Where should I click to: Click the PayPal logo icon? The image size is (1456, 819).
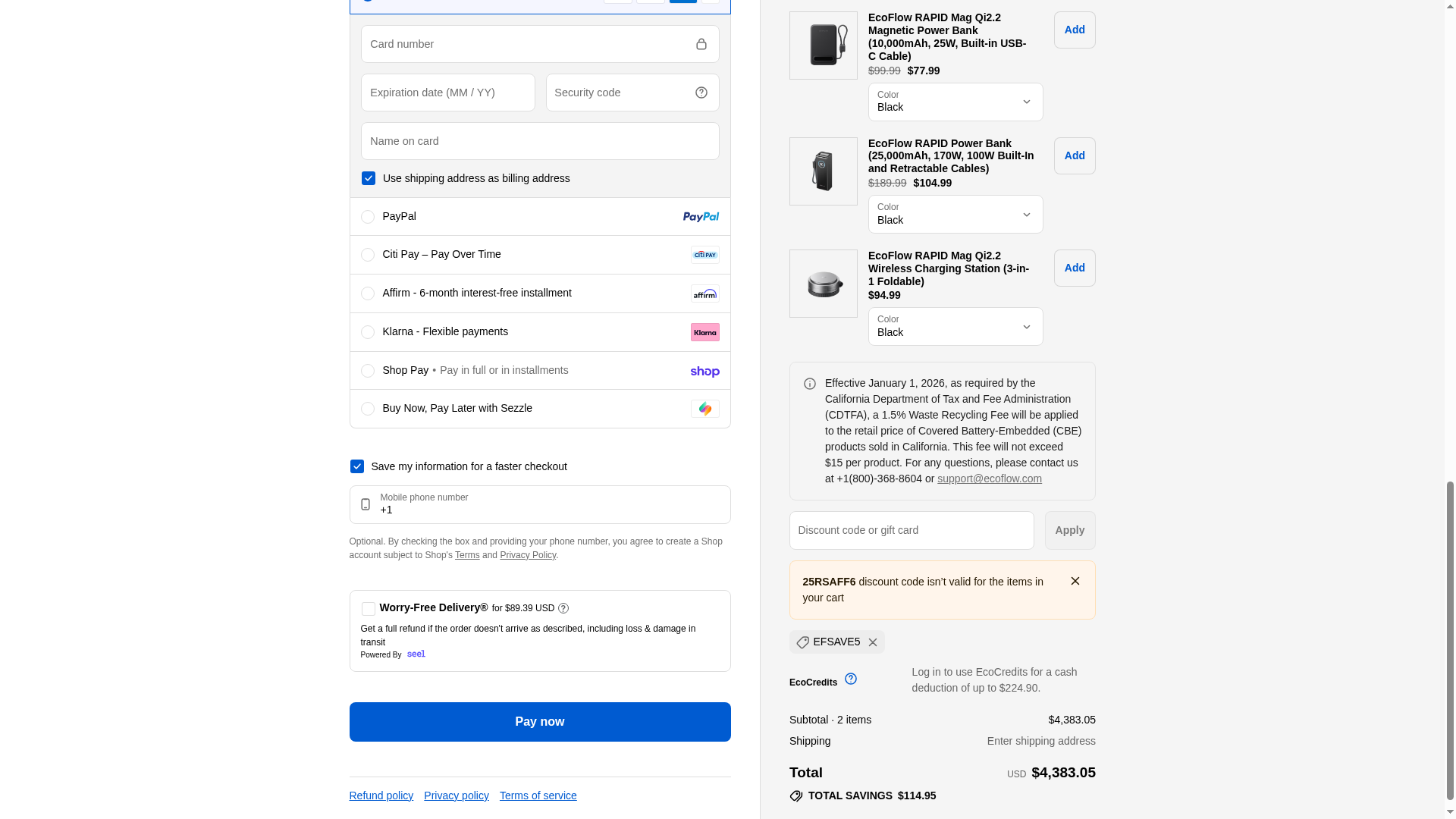click(700, 217)
